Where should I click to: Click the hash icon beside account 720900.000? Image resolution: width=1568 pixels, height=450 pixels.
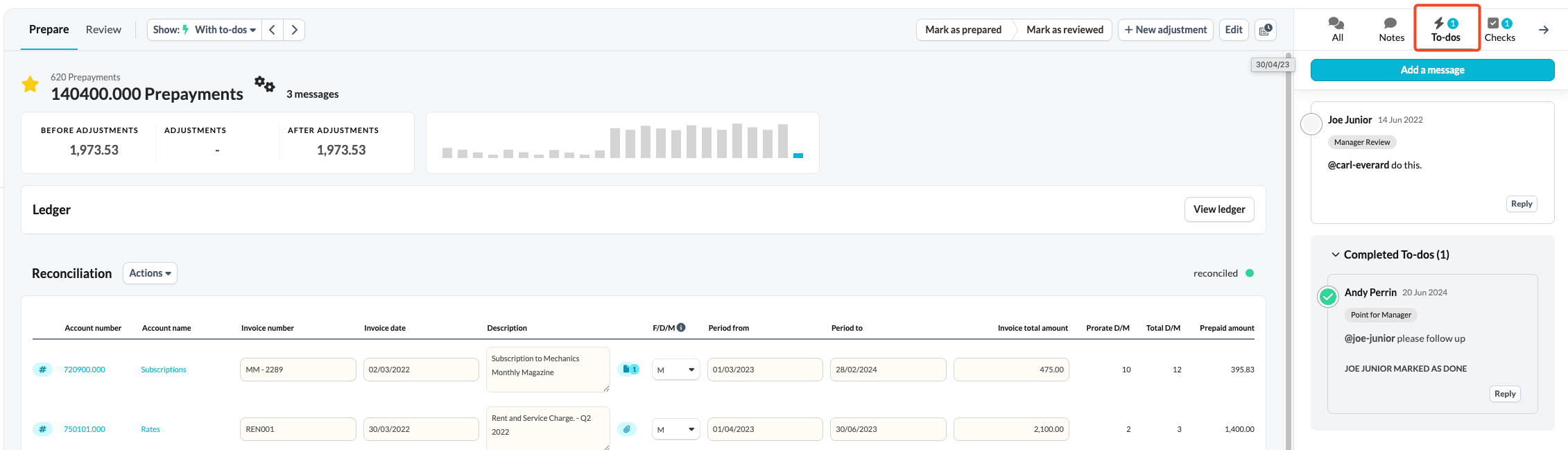tap(42, 370)
